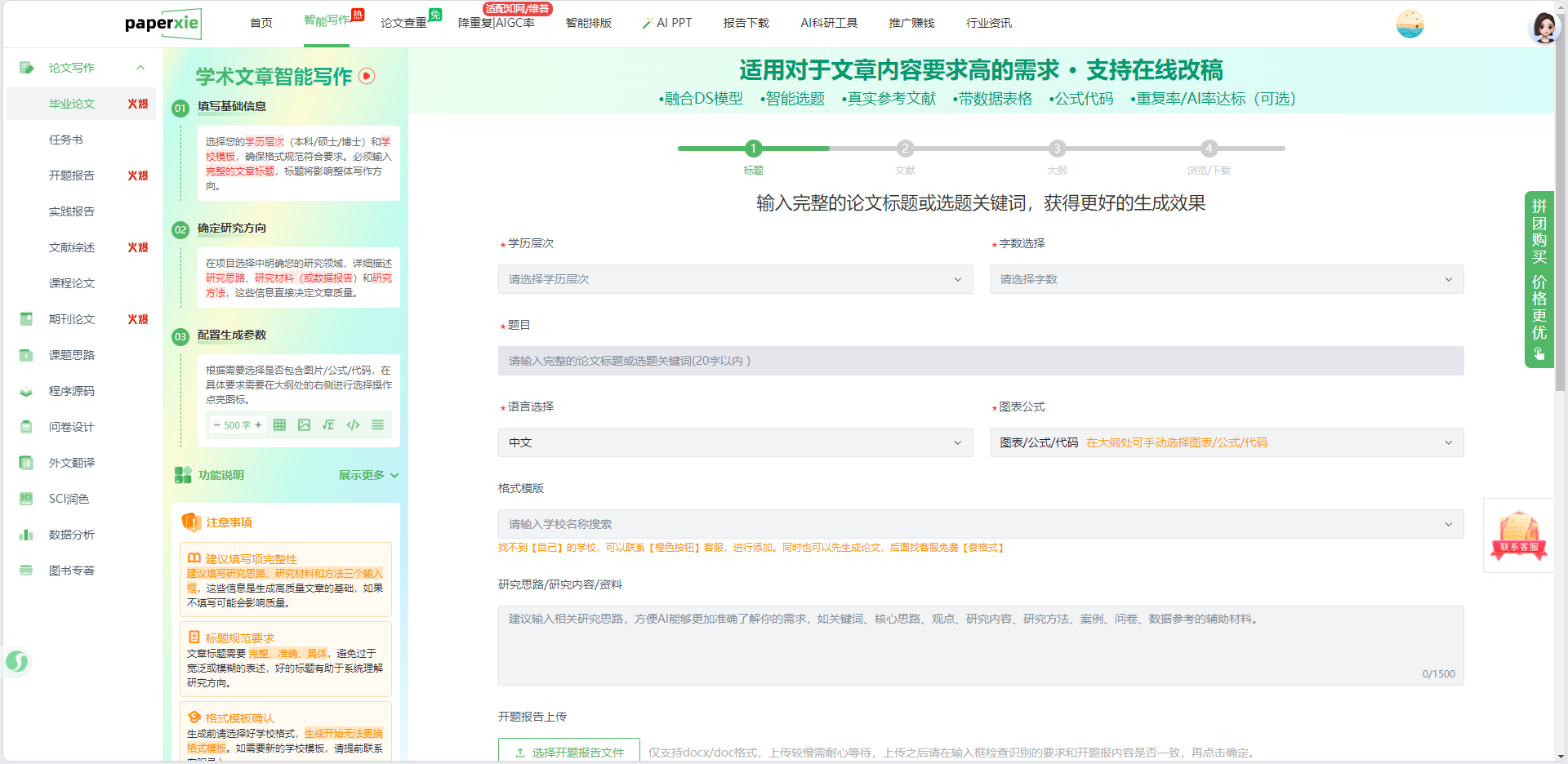
Task: Open the 论文查重 top menu item
Action: click(403, 23)
